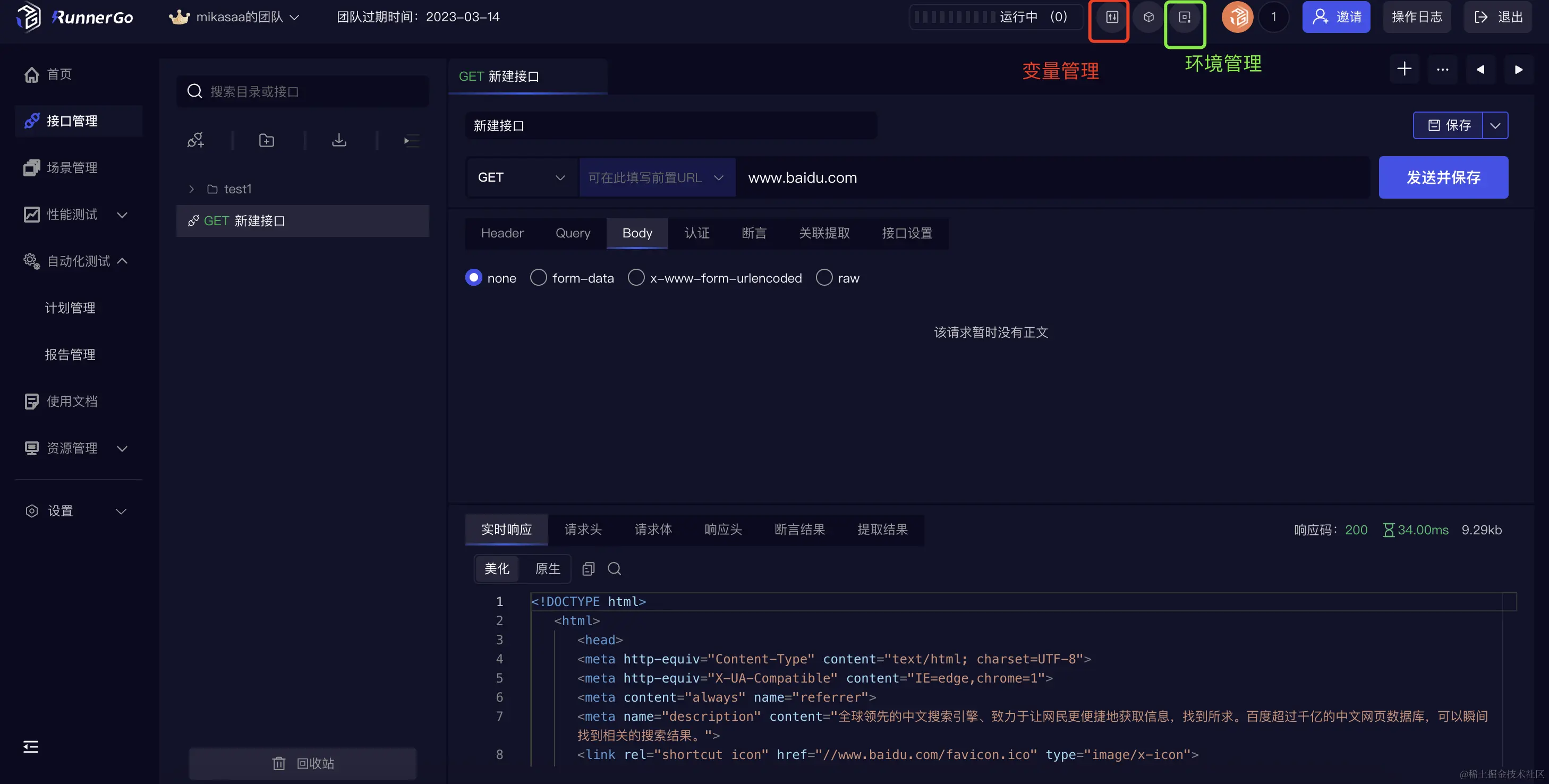Click the import download icon
The image size is (1549, 784).
[x=339, y=141]
